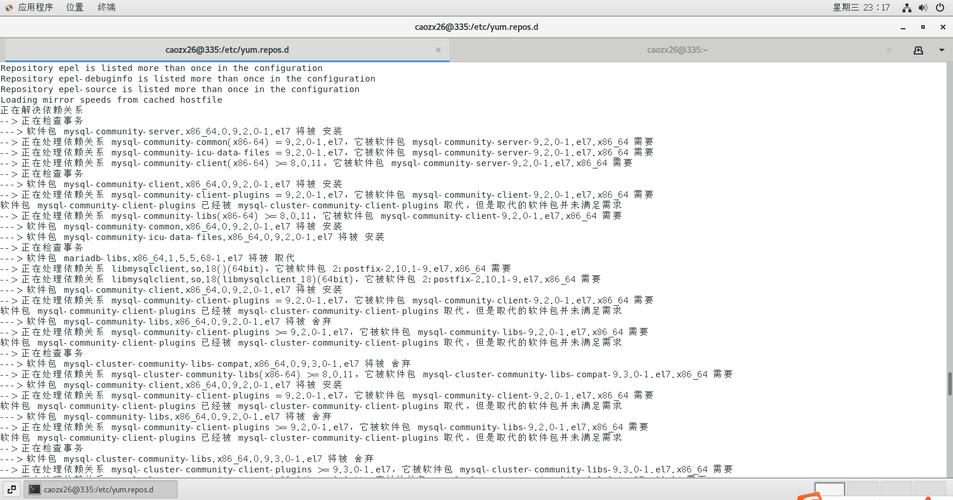Click the libmysqlclient.so.18()(64bit) dependency line
The image size is (953, 500).
click(x=255, y=269)
